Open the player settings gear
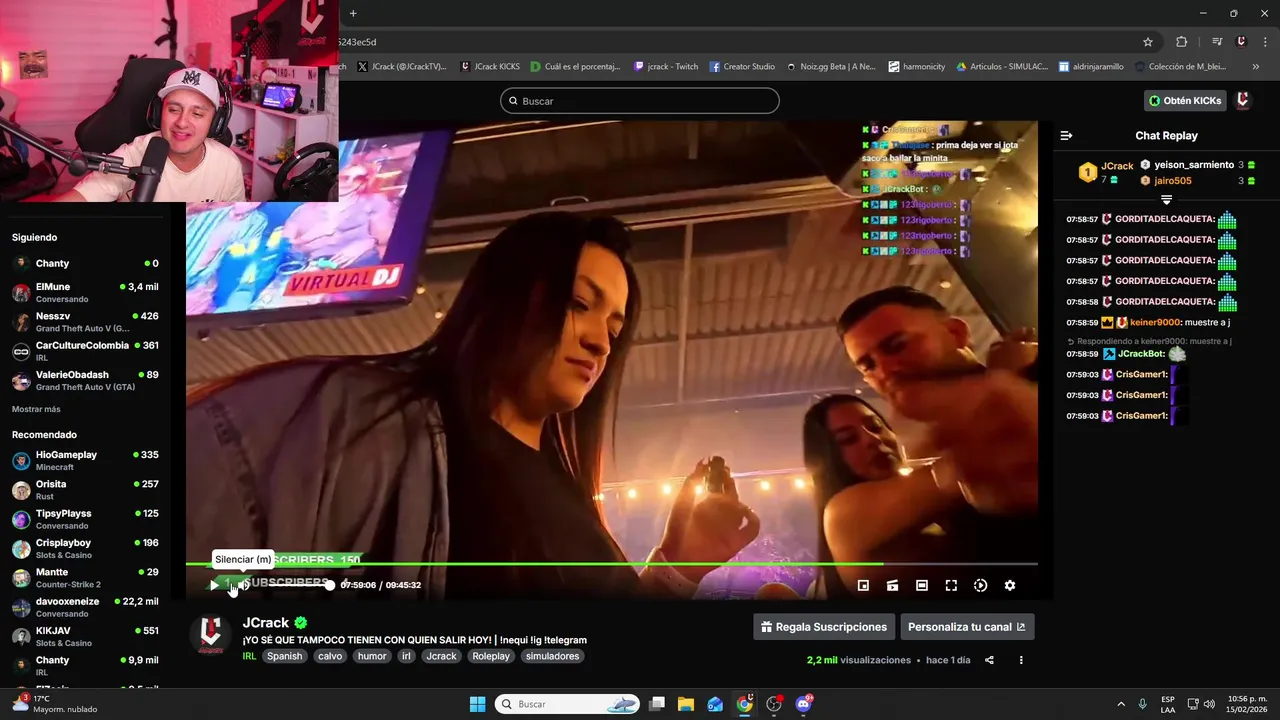This screenshot has width=1280, height=720. point(1010,585)
